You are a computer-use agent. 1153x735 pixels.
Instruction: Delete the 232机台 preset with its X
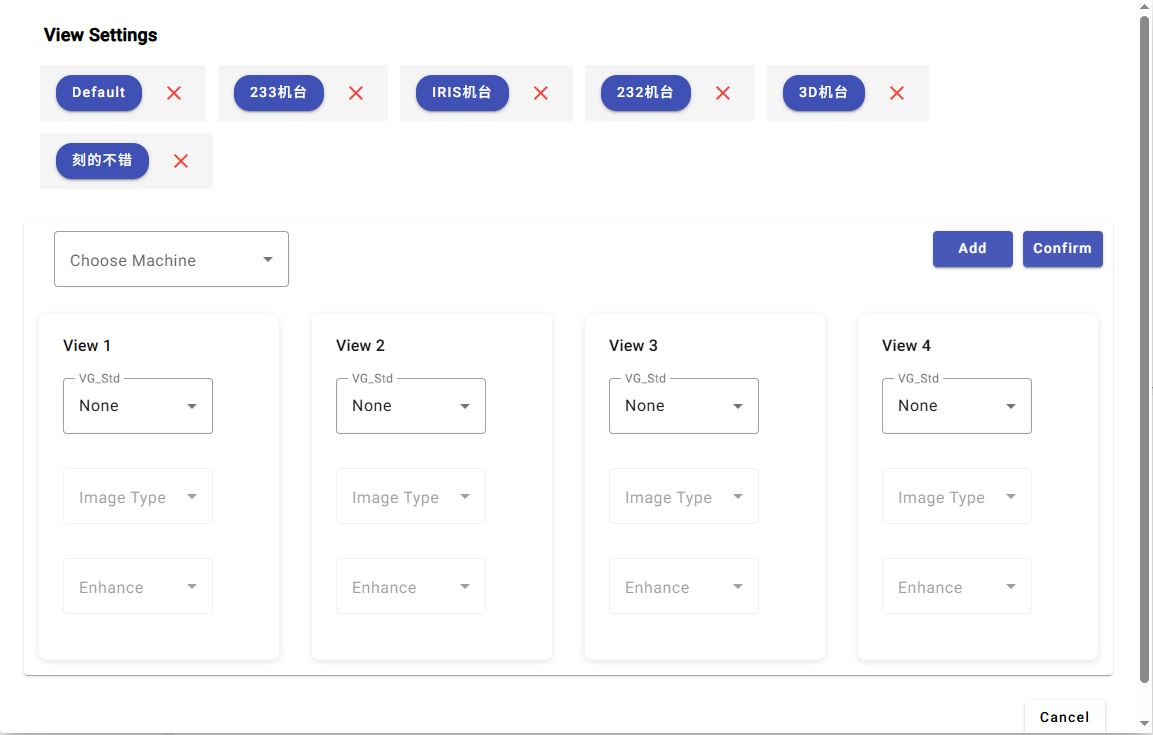723,93
